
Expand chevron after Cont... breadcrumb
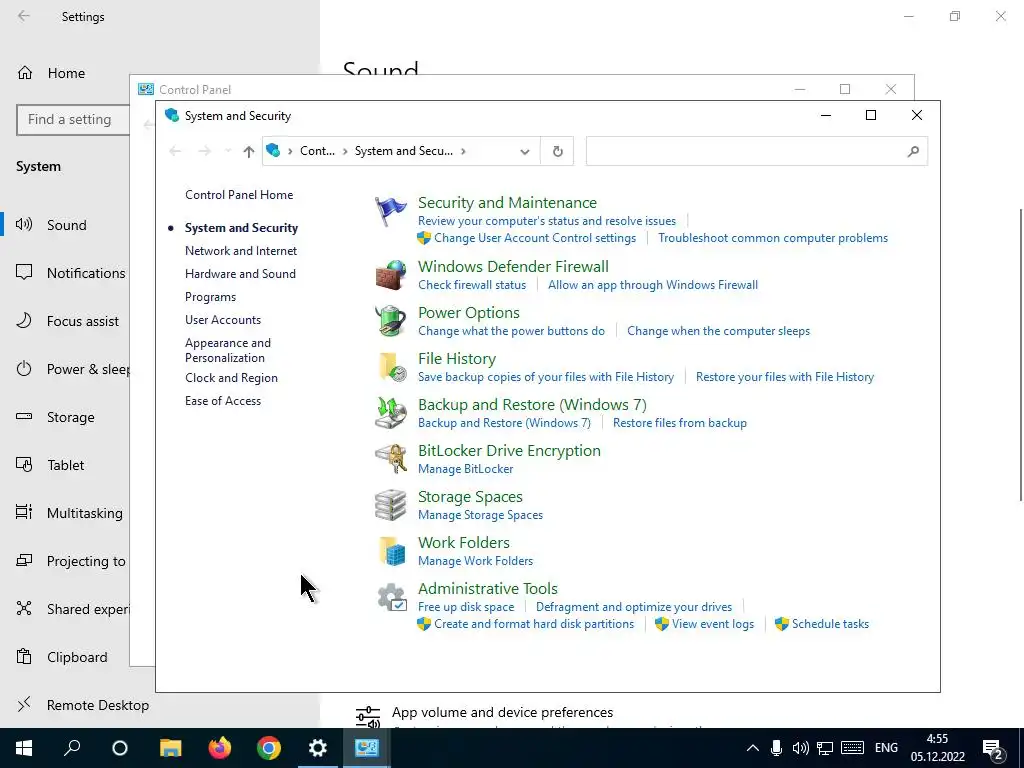pyautogui.click(x=345, y=152)
